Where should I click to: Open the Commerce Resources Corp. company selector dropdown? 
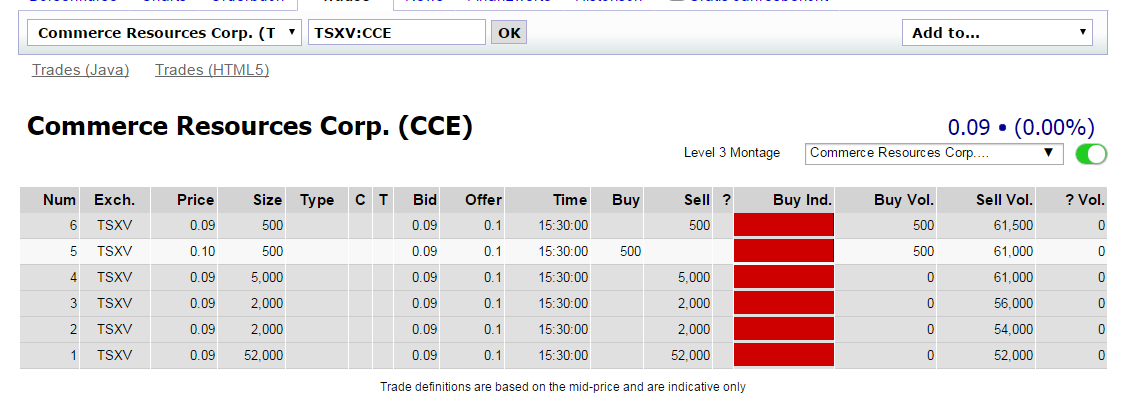(165, 33)
